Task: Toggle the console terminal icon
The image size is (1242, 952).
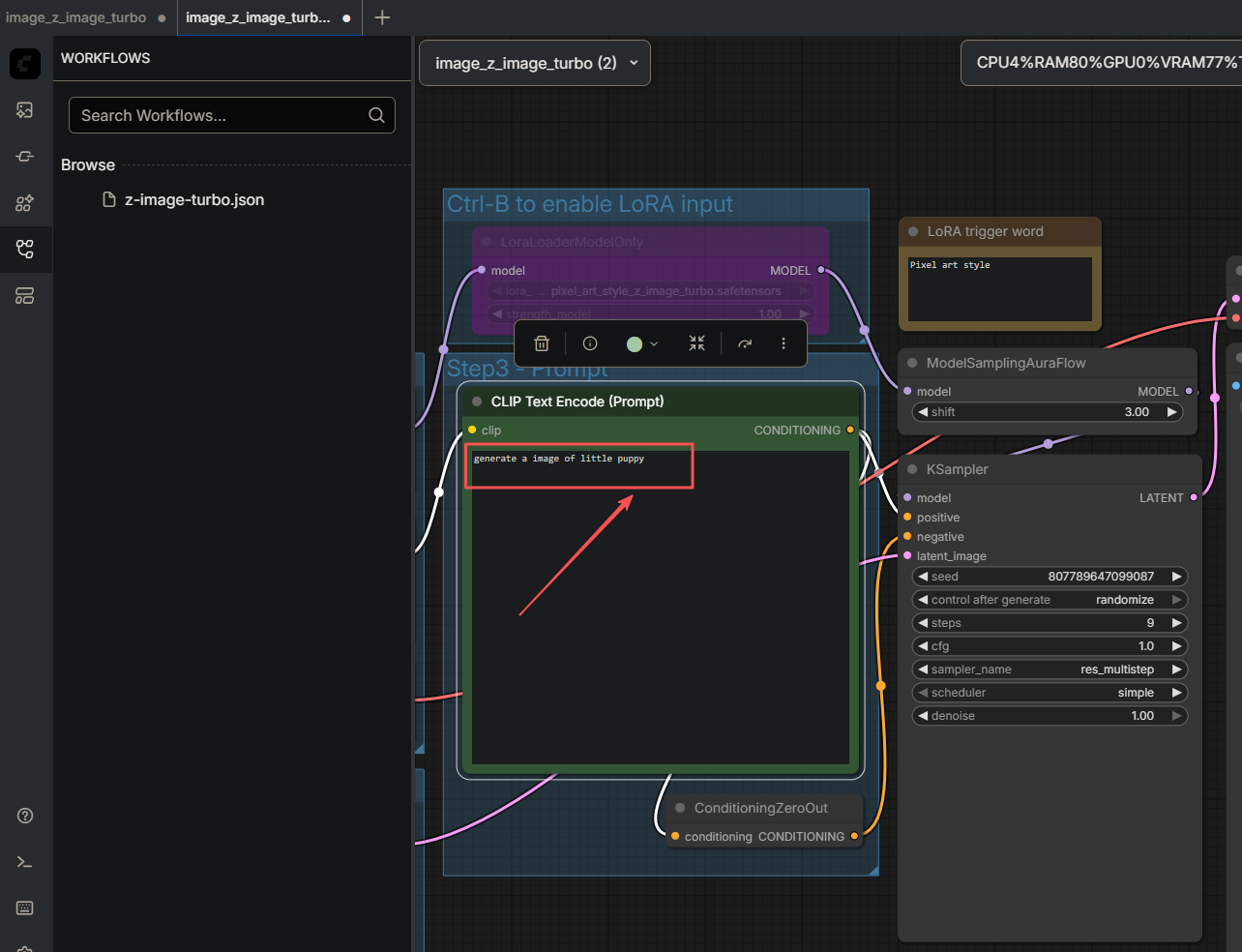Action: pyautogui.click(x=25, y=862)
